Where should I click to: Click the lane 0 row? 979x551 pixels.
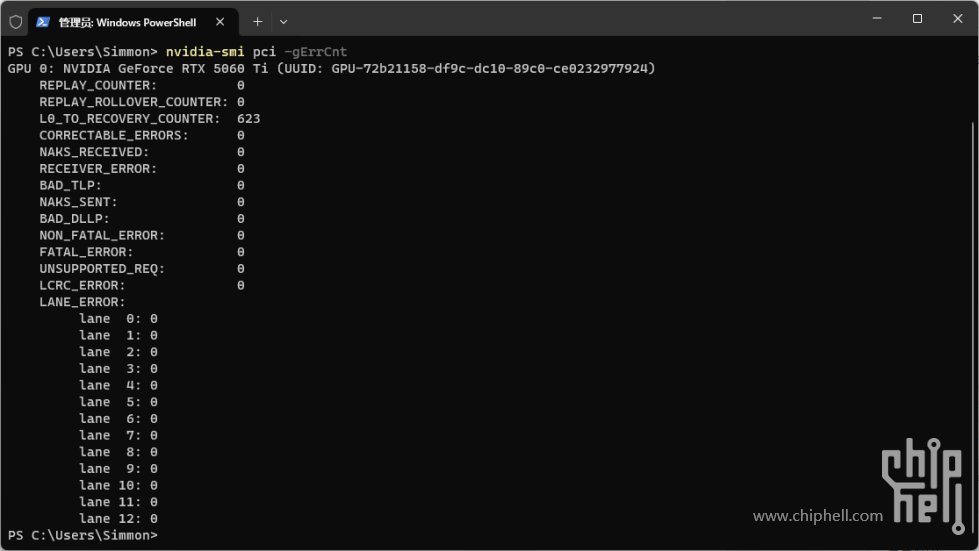pyautogui.click(x=118, y=319)
